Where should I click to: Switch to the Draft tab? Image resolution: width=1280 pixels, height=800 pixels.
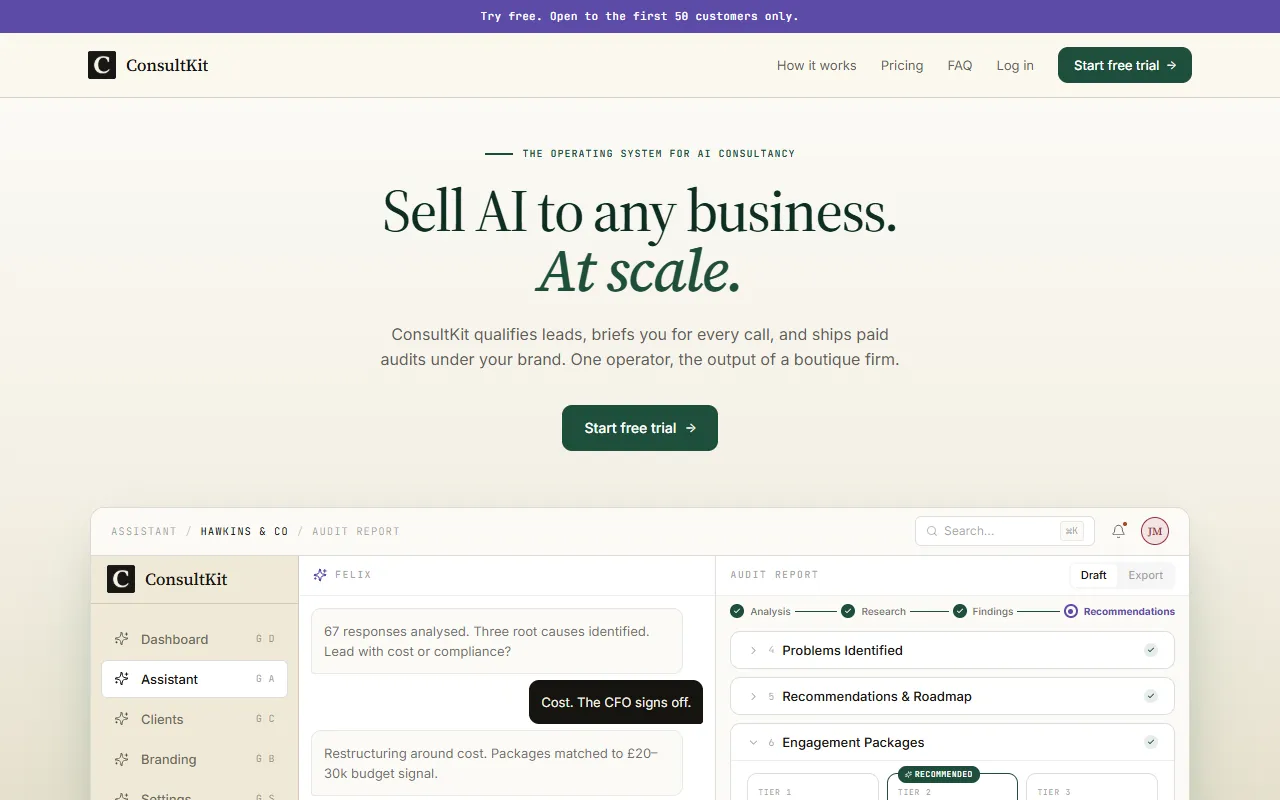tap(1094, 575)
